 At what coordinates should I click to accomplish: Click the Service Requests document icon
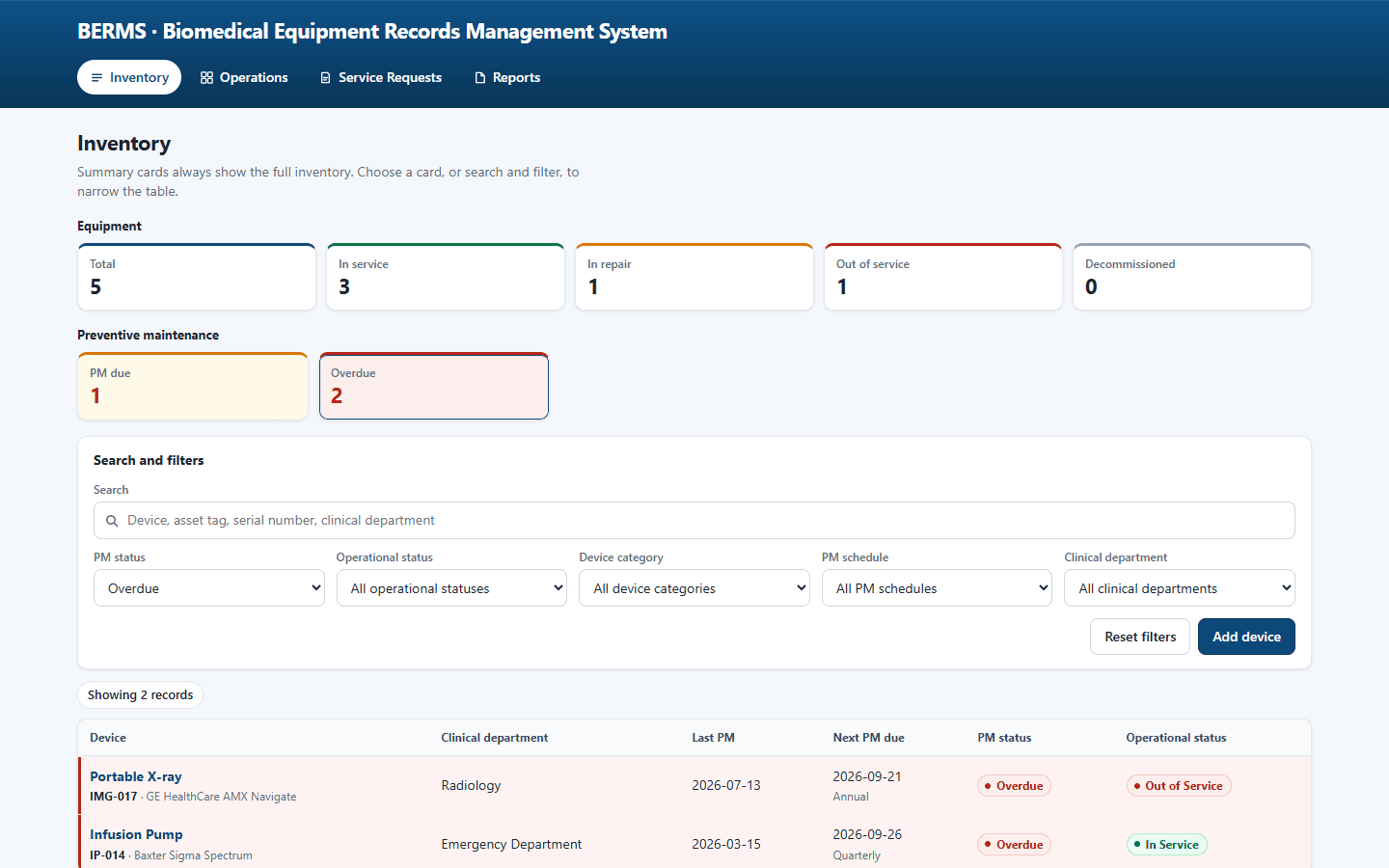tap(325, 78)
